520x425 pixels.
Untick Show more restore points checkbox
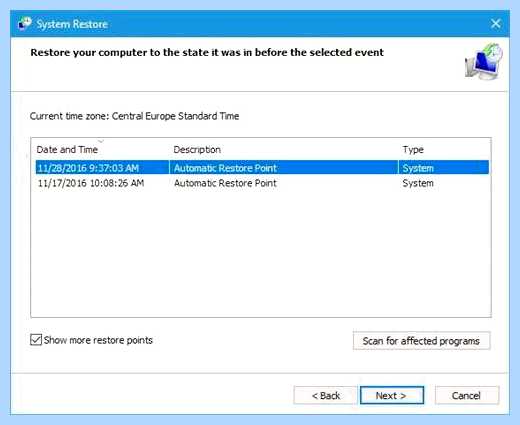pyautogui.click(x=36, y=340)
